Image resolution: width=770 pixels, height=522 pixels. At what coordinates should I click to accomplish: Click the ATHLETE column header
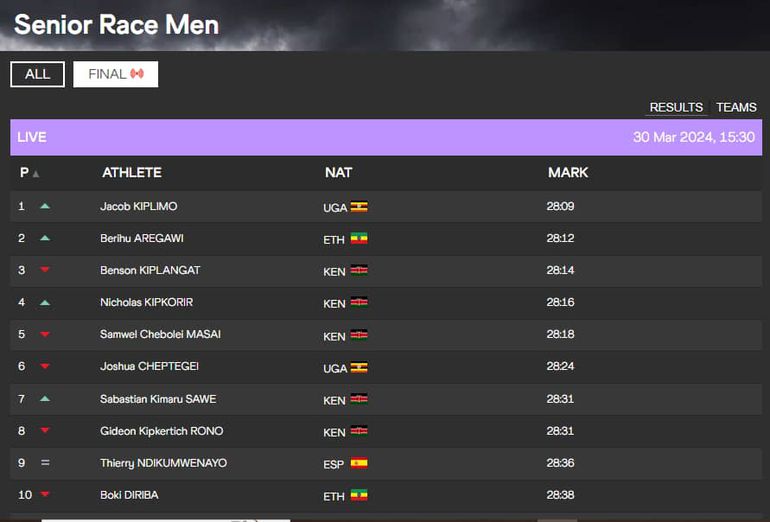click(x=131, y=173)
